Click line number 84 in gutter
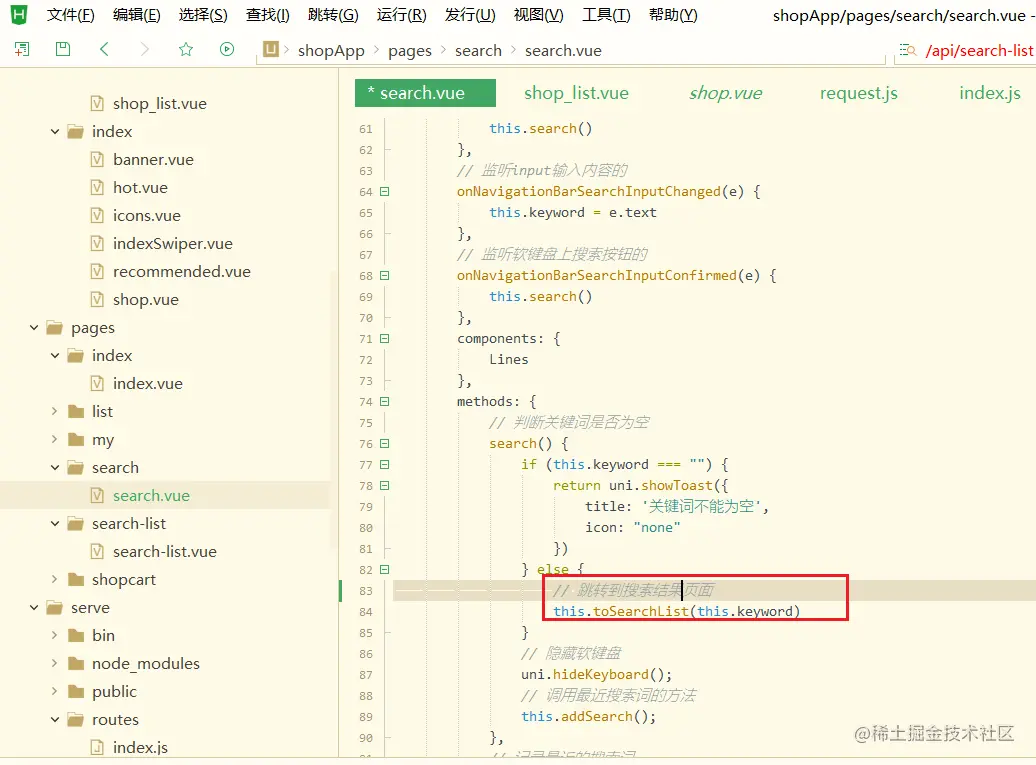The image size is (1036, 765). [x=366, y=612]
